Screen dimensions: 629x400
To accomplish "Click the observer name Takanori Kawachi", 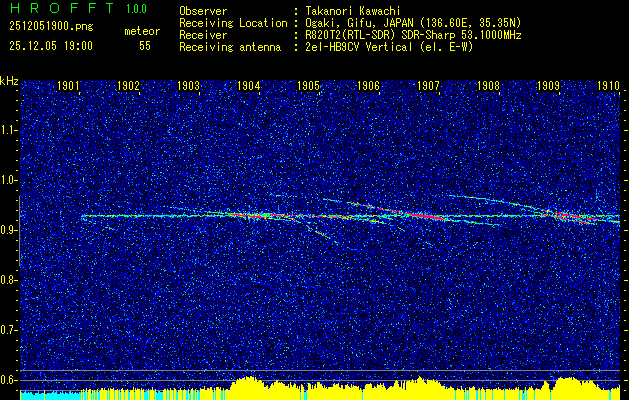I will [353, 11].
